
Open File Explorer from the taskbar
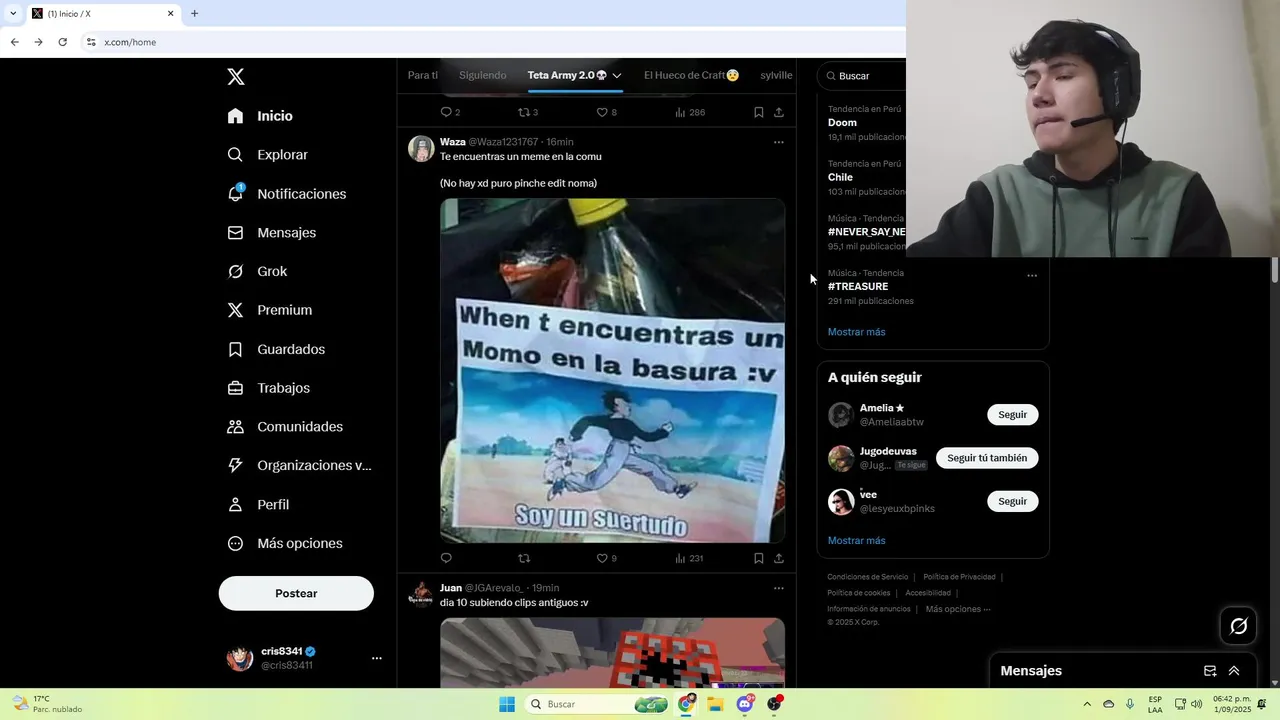click(x=715, y=704)
